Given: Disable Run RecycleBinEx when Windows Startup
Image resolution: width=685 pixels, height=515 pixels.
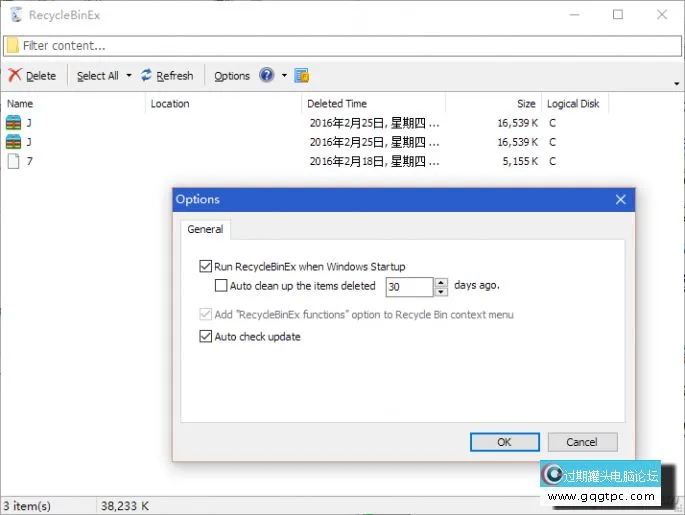Looking at the screenshot, I should click(x=206, y=267).
